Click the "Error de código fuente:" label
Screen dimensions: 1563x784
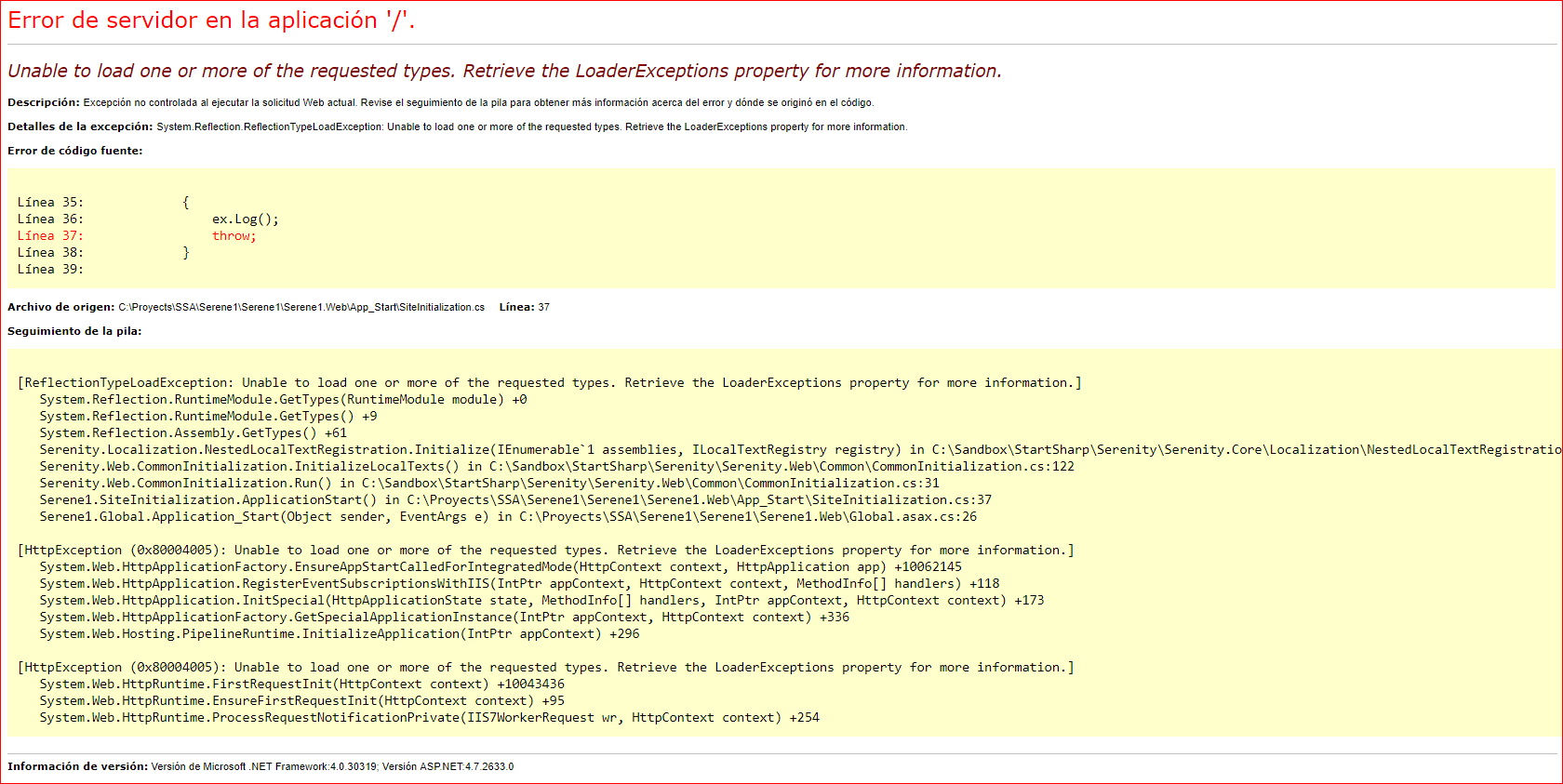pyautogui.click(x=75, y=151)
